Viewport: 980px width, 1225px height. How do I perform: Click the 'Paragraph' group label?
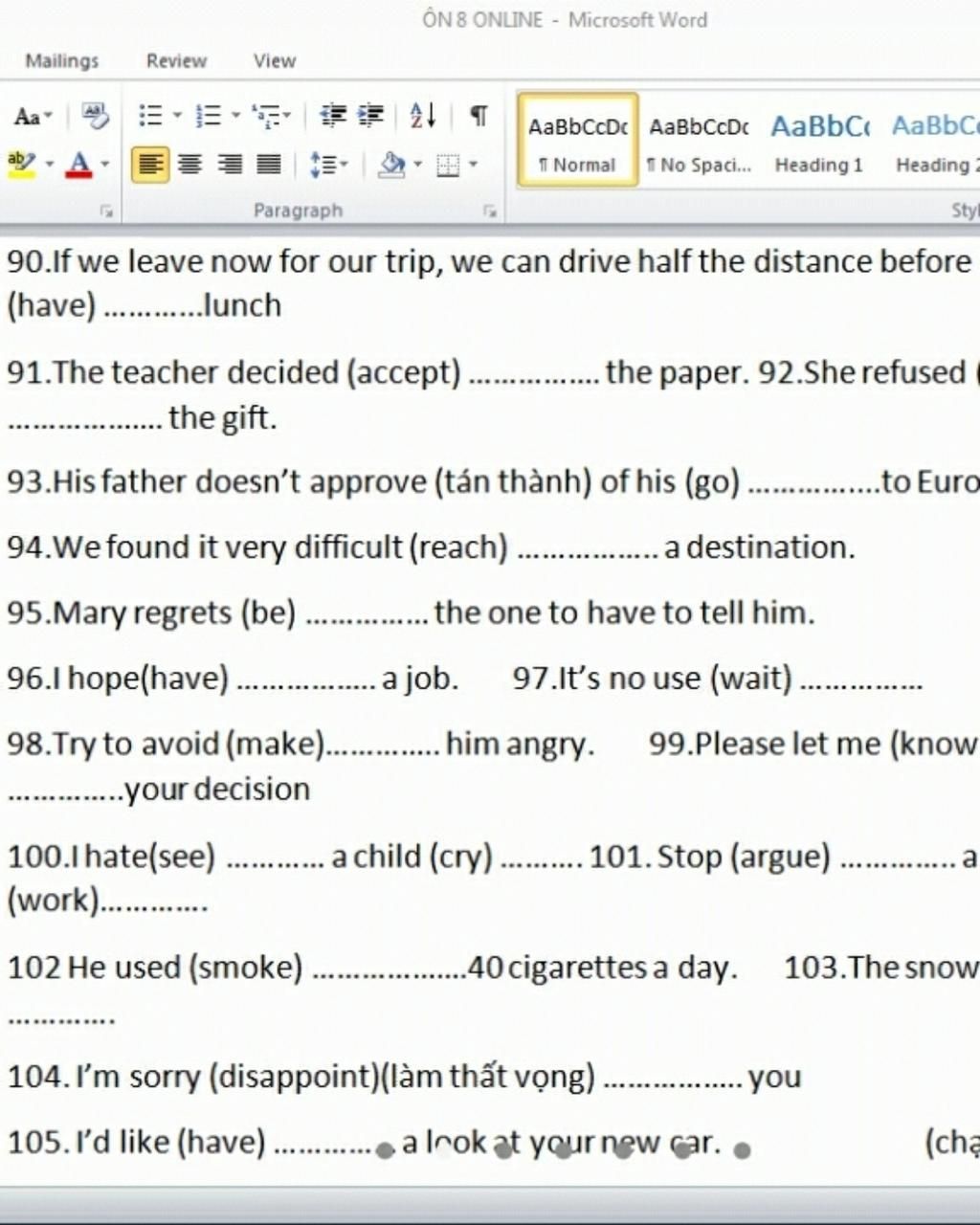tap(298, 211)
